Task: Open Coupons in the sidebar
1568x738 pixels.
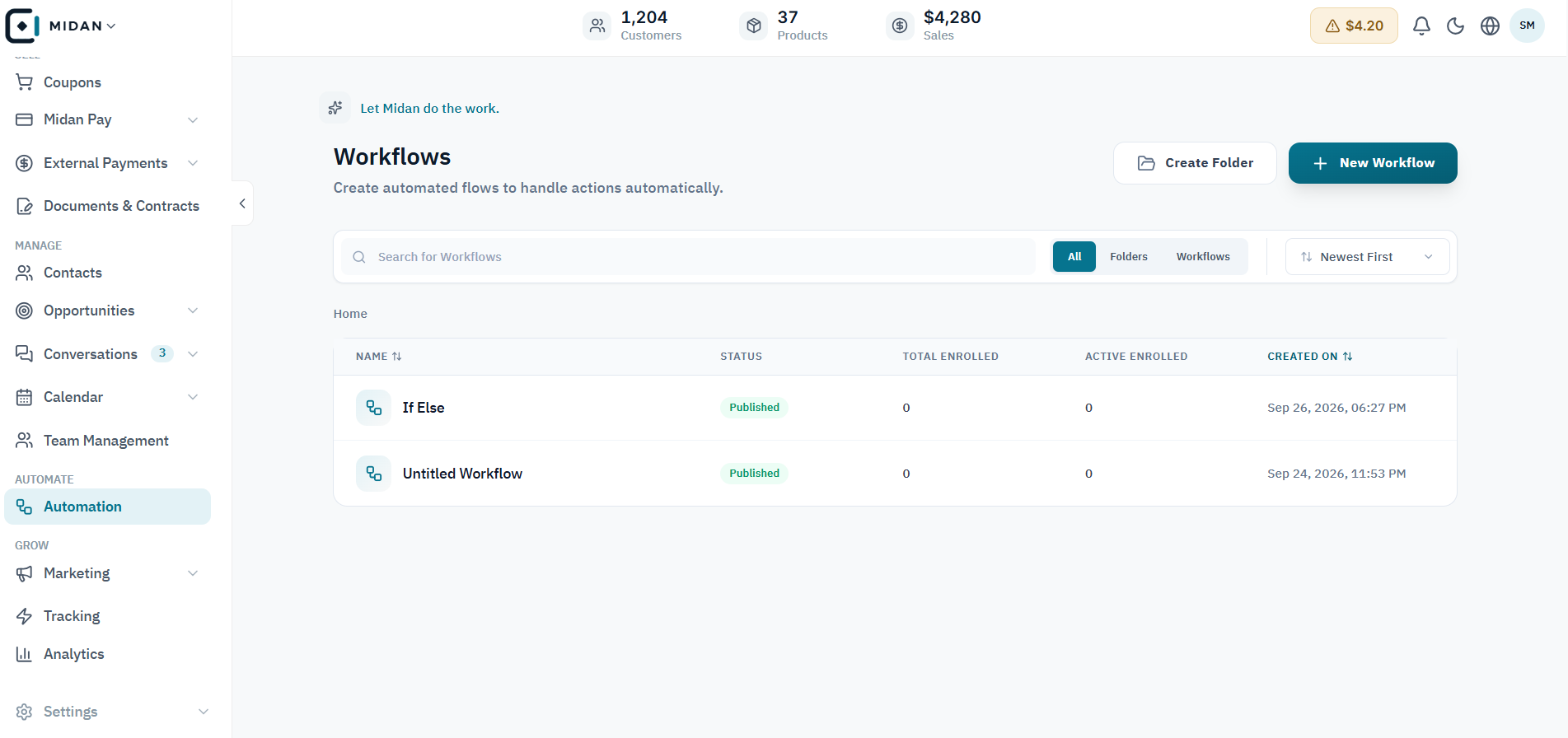Action: [x=108, y=82]
